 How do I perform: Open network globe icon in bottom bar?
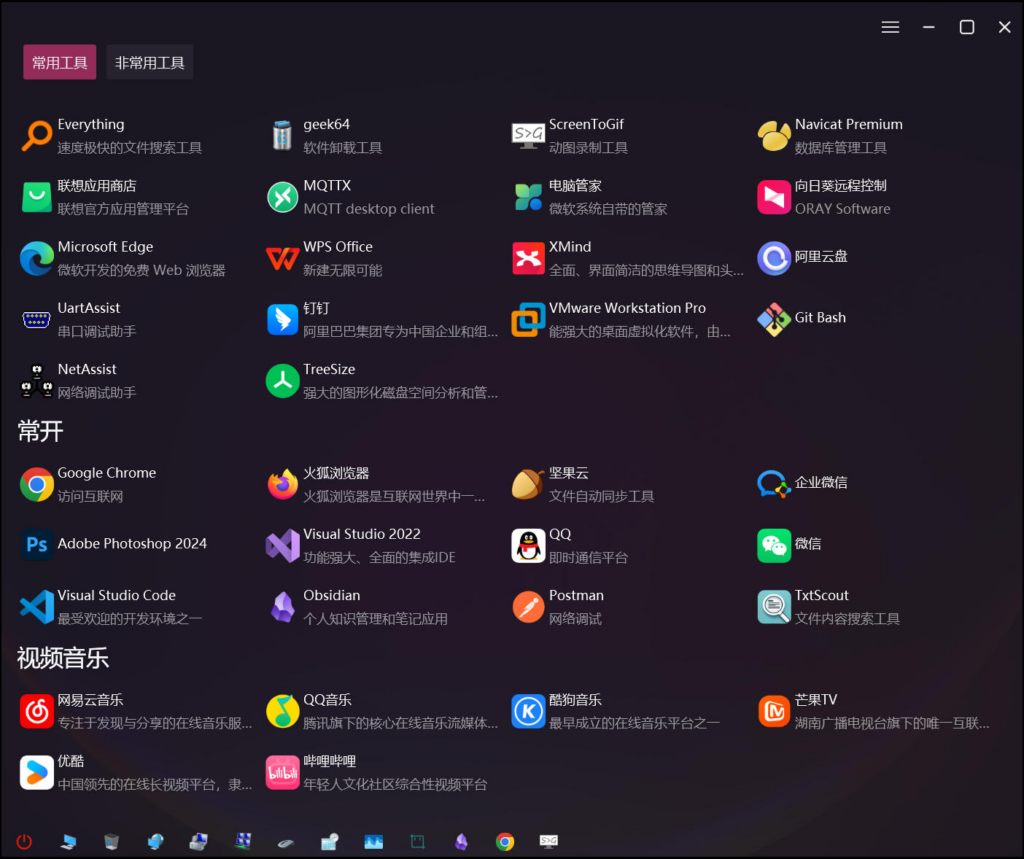pyautogui.click(x=155, y=841)
